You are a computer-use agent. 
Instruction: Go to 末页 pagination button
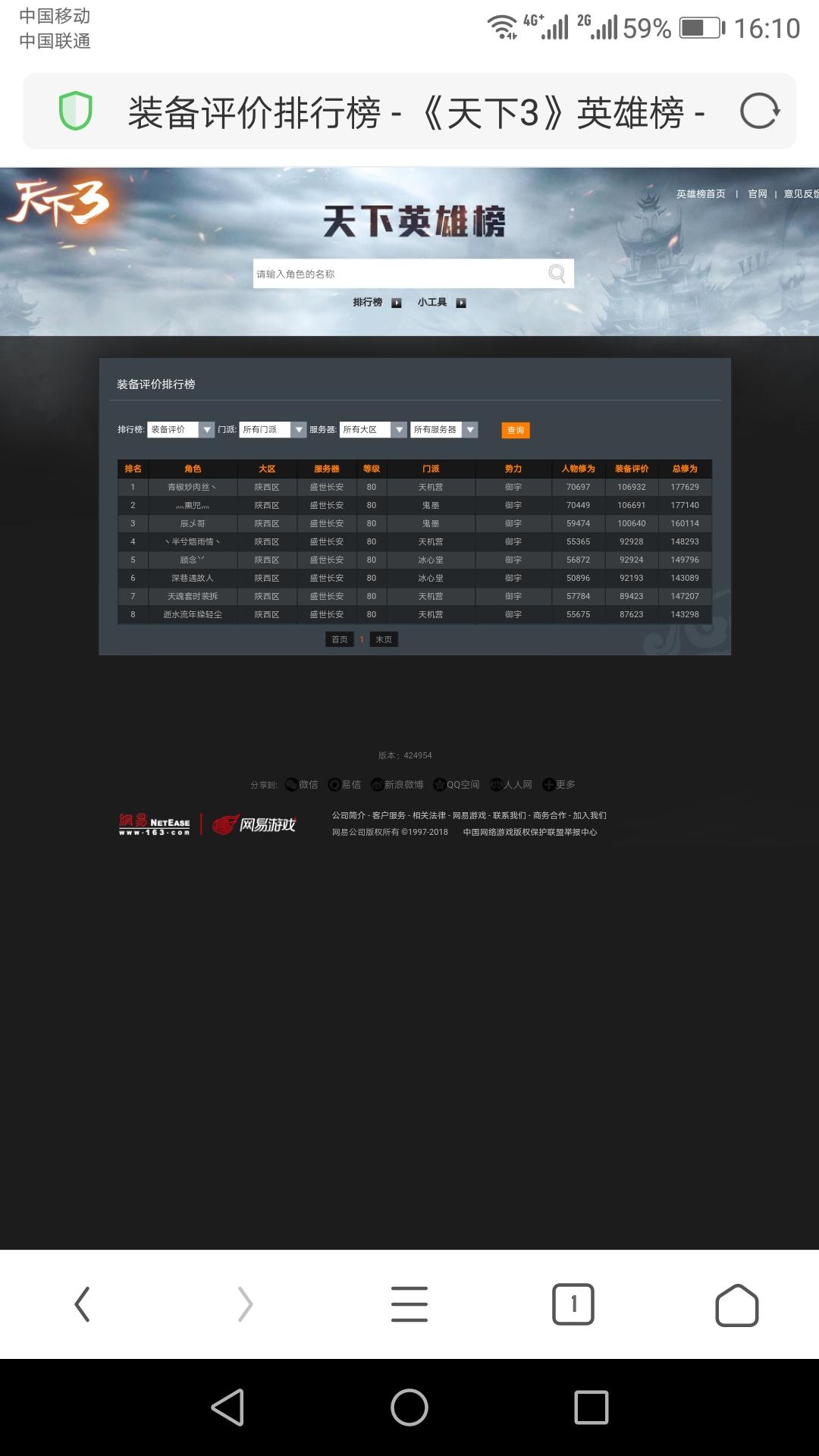point(384,639)
